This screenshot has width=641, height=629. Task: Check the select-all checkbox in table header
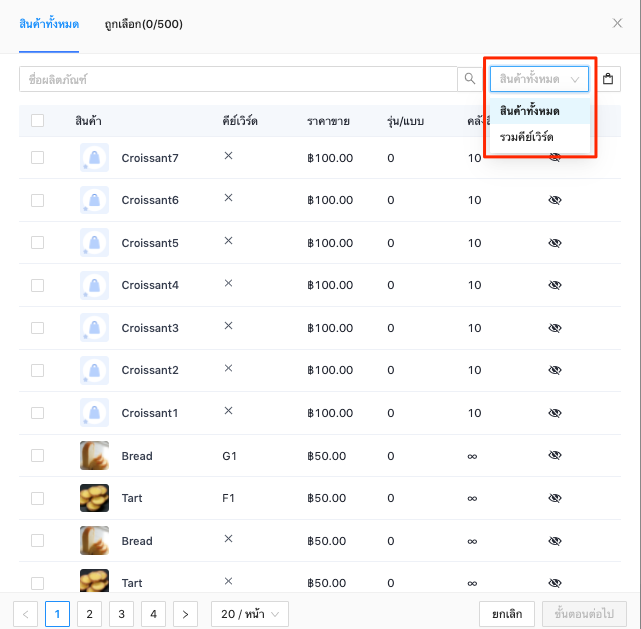38,121
